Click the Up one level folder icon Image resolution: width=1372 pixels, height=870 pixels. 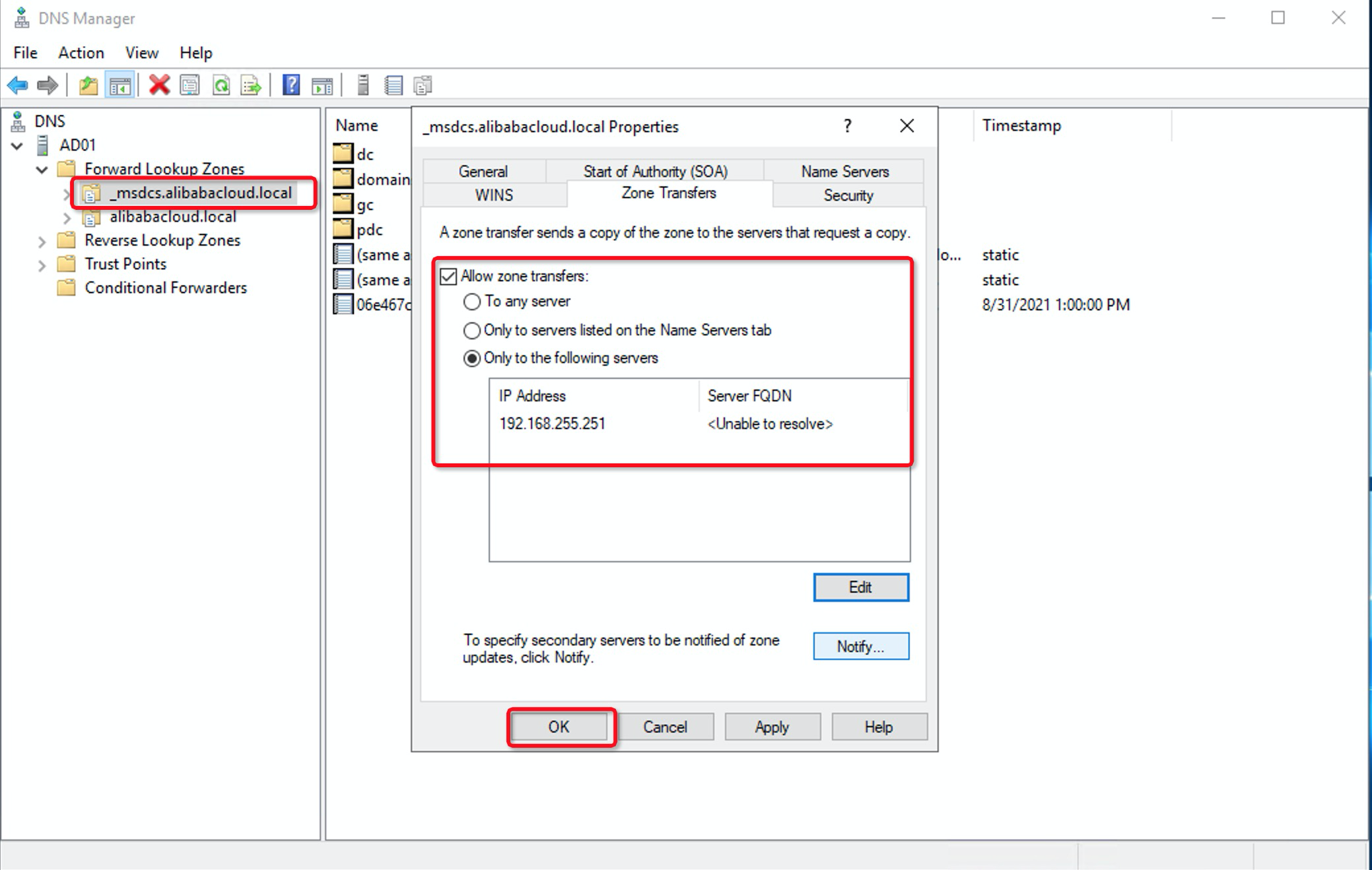pyautogui.click(x=88, y=85)
